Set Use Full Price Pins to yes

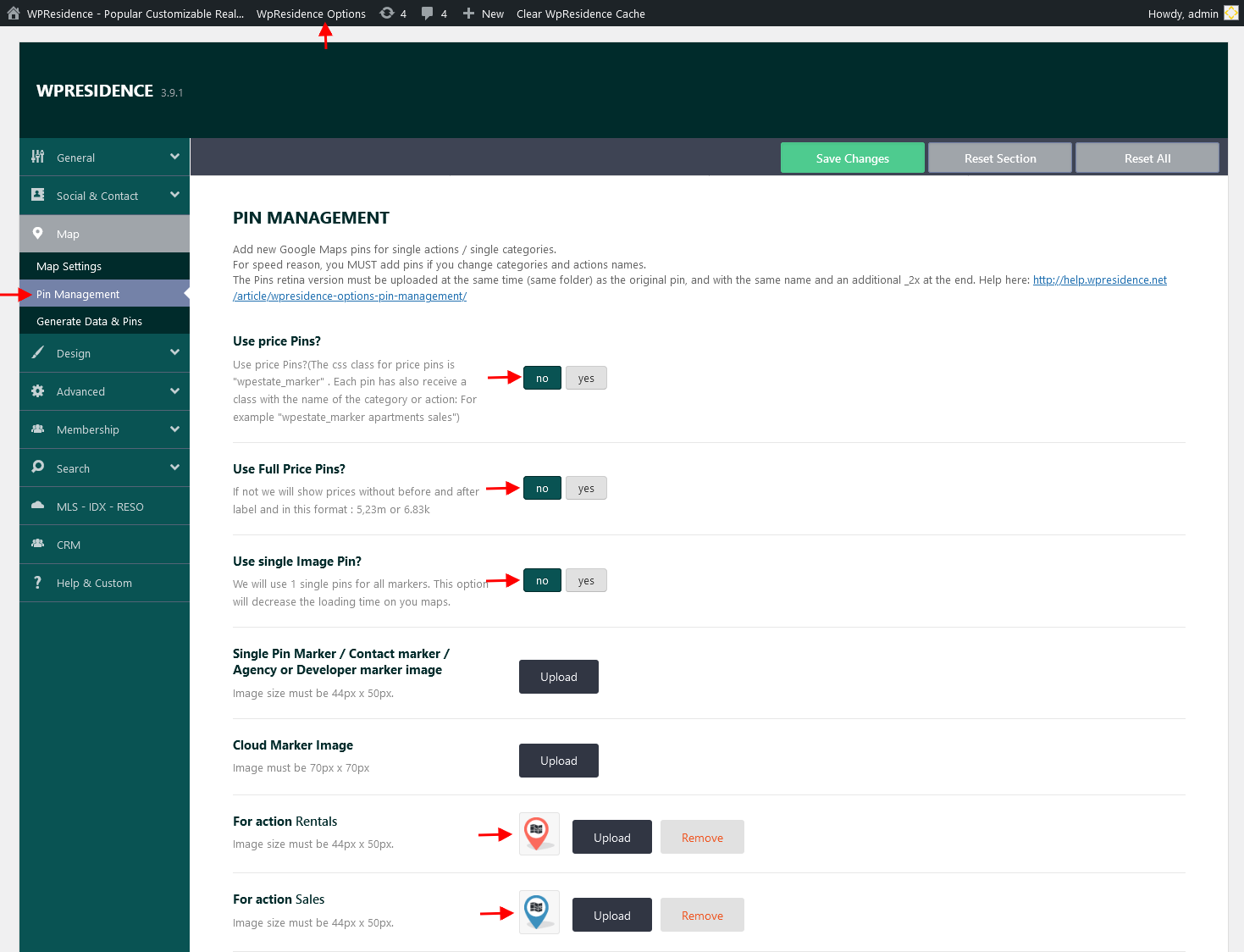tap(586, 488)
